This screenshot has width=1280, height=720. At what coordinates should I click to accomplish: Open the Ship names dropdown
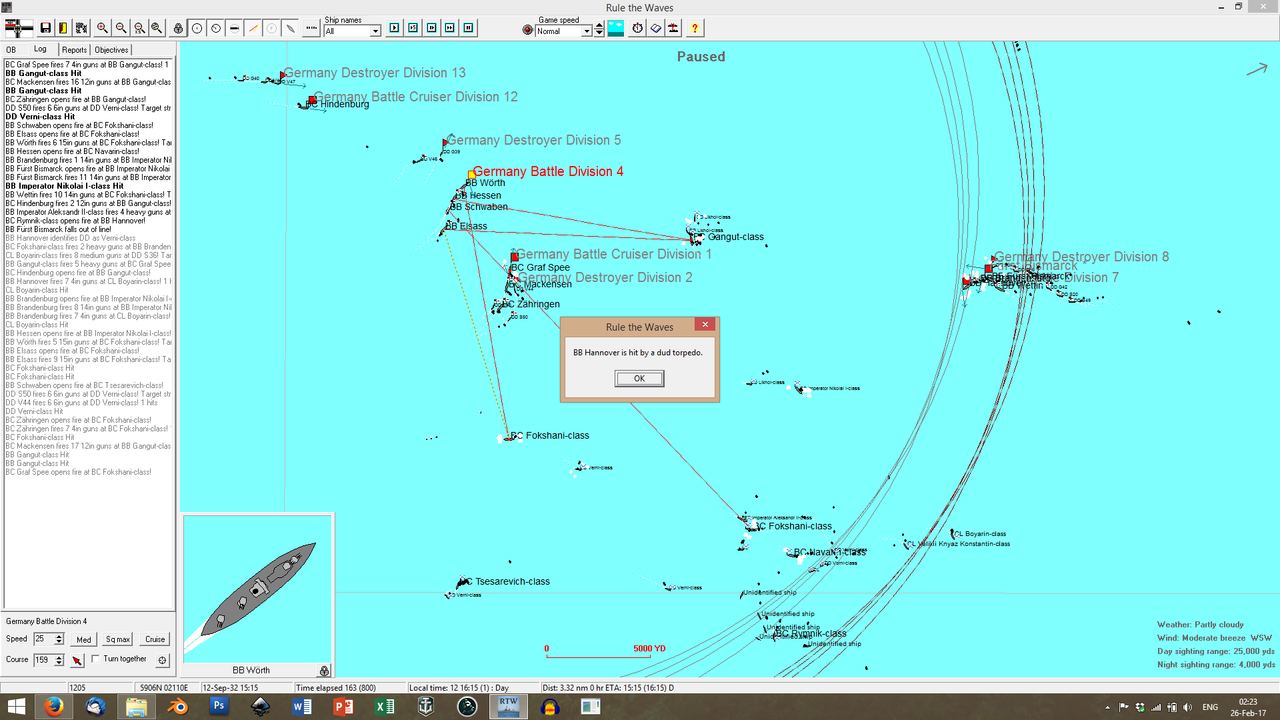[x=376, y=31]
